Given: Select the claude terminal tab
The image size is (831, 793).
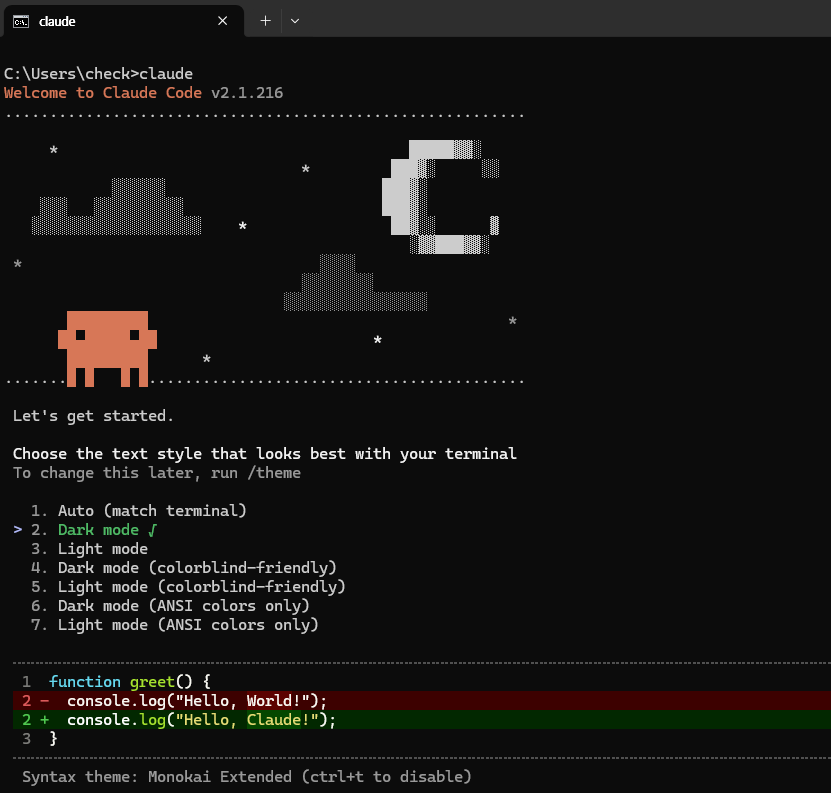Looking at the screenshot, I should click(x=123, y=21).
